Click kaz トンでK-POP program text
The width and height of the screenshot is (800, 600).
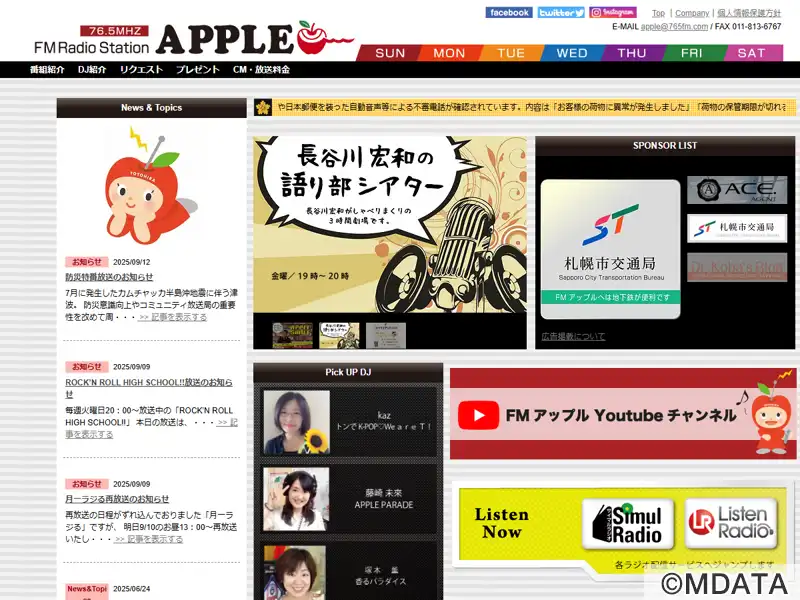point(384,421)
